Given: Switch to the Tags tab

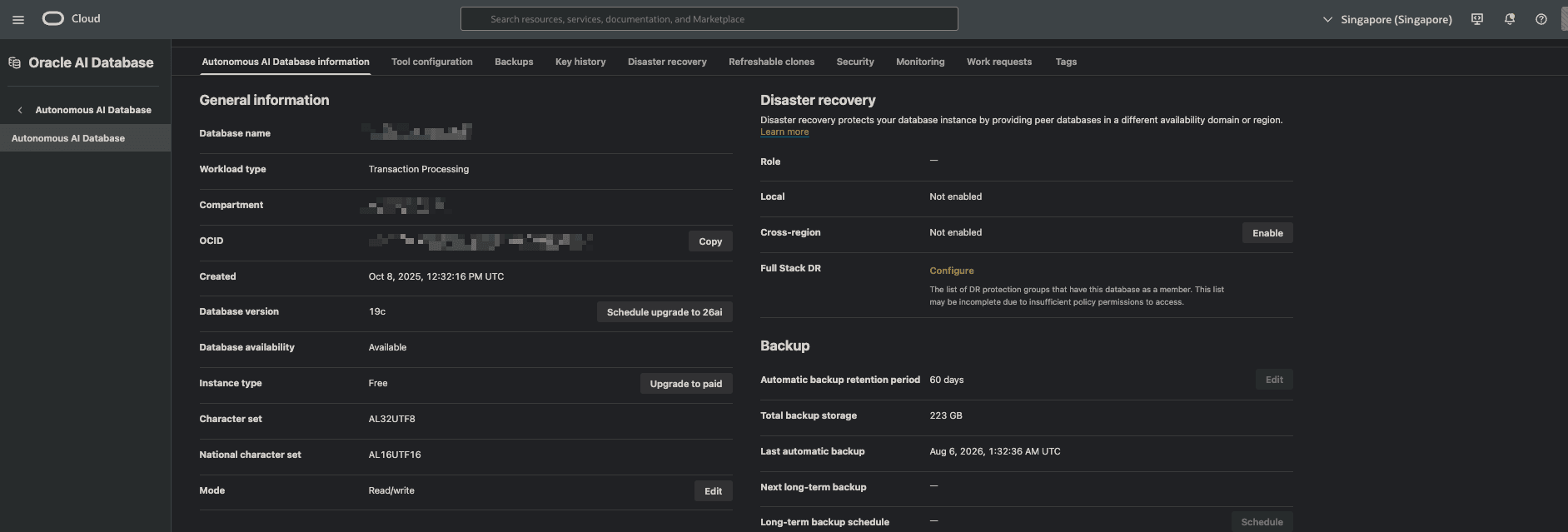Looking at the screenshot, I should (x=1066, y=62).
